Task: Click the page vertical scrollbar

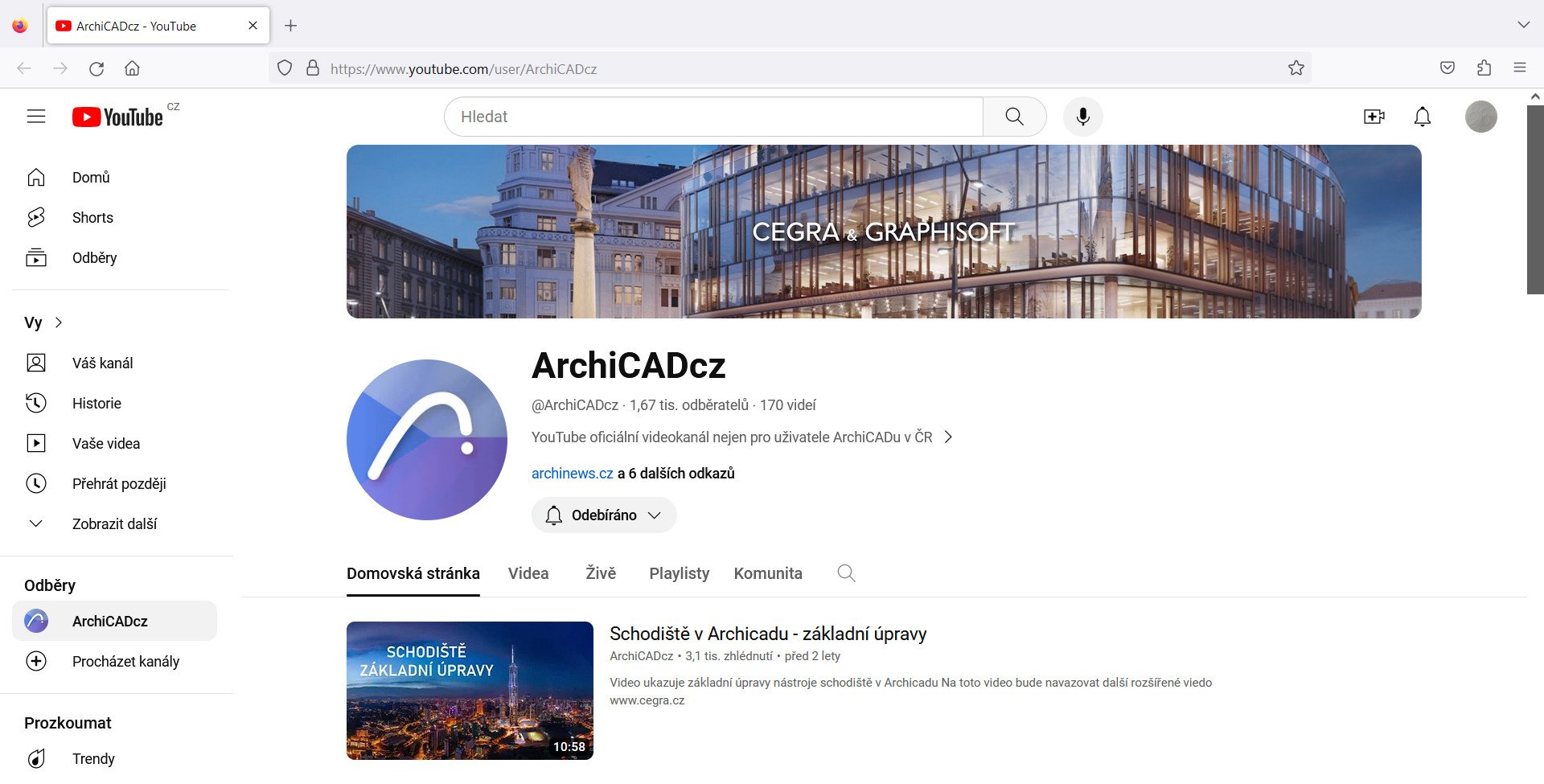Action: click(x=1534, y=201)
